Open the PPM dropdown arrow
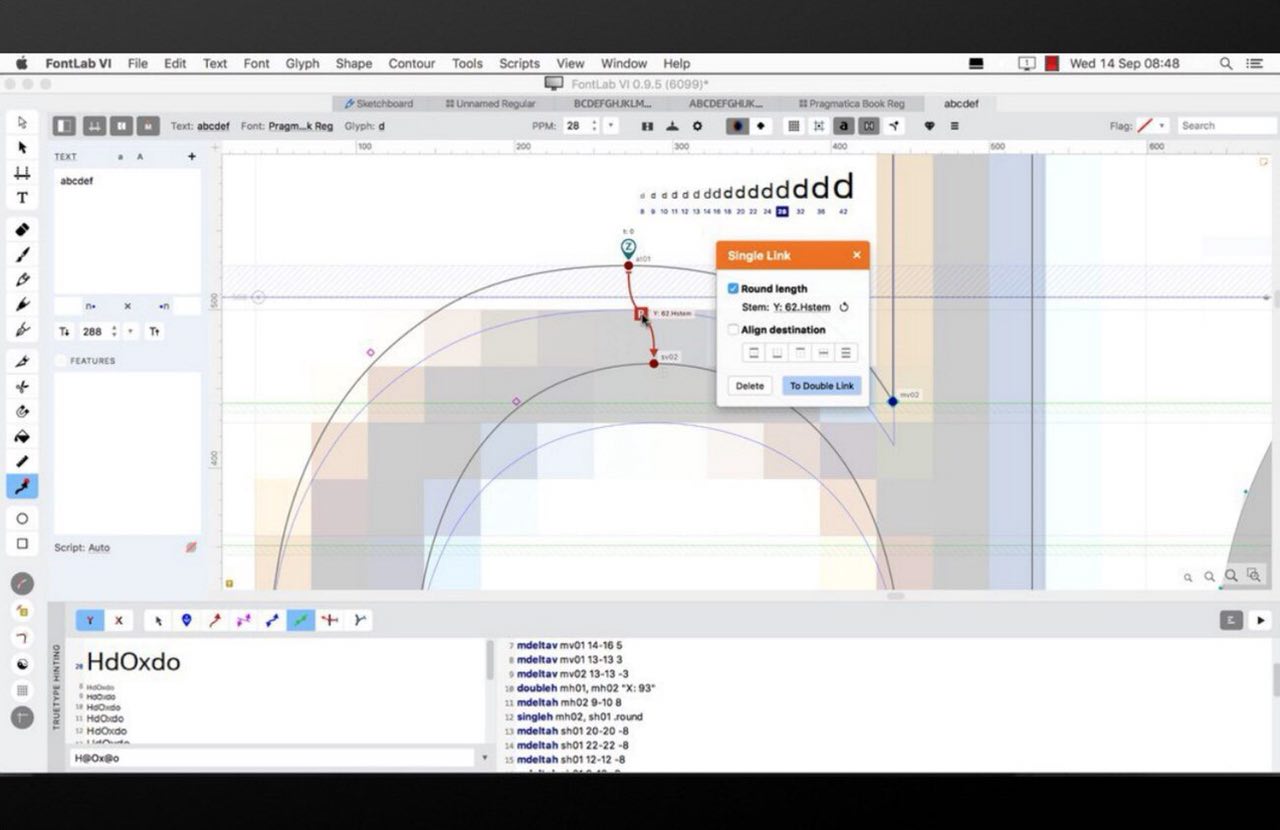The image size is (1280, 830). [x=611, y=126]
